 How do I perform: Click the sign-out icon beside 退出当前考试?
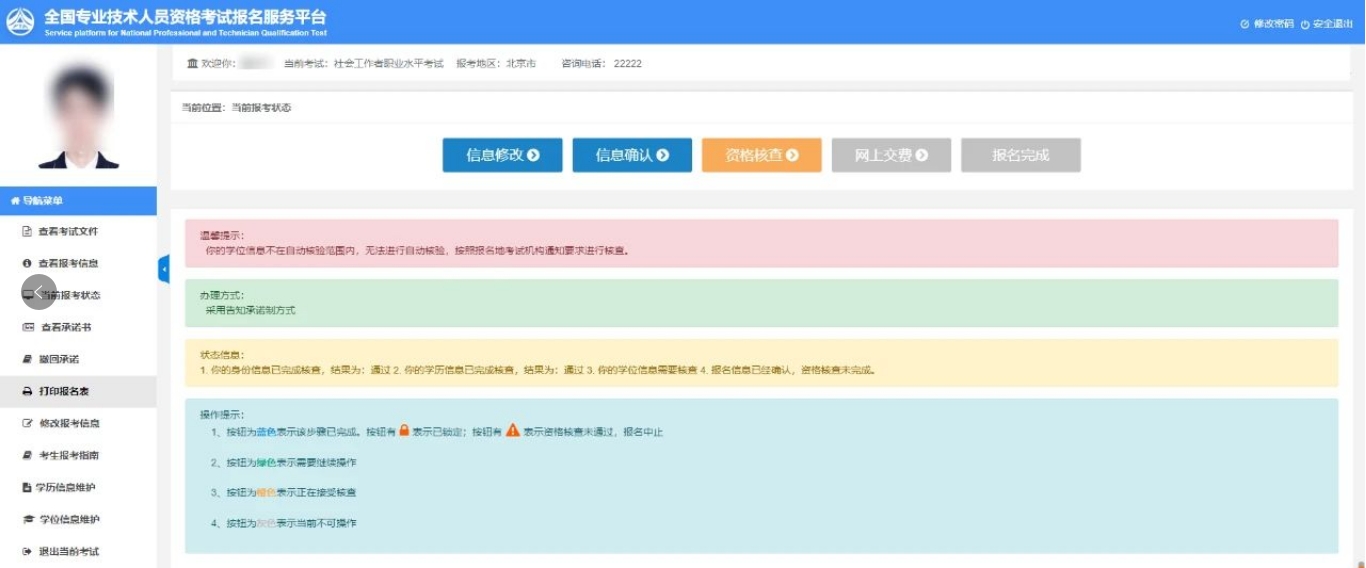[x=28, y=551]
